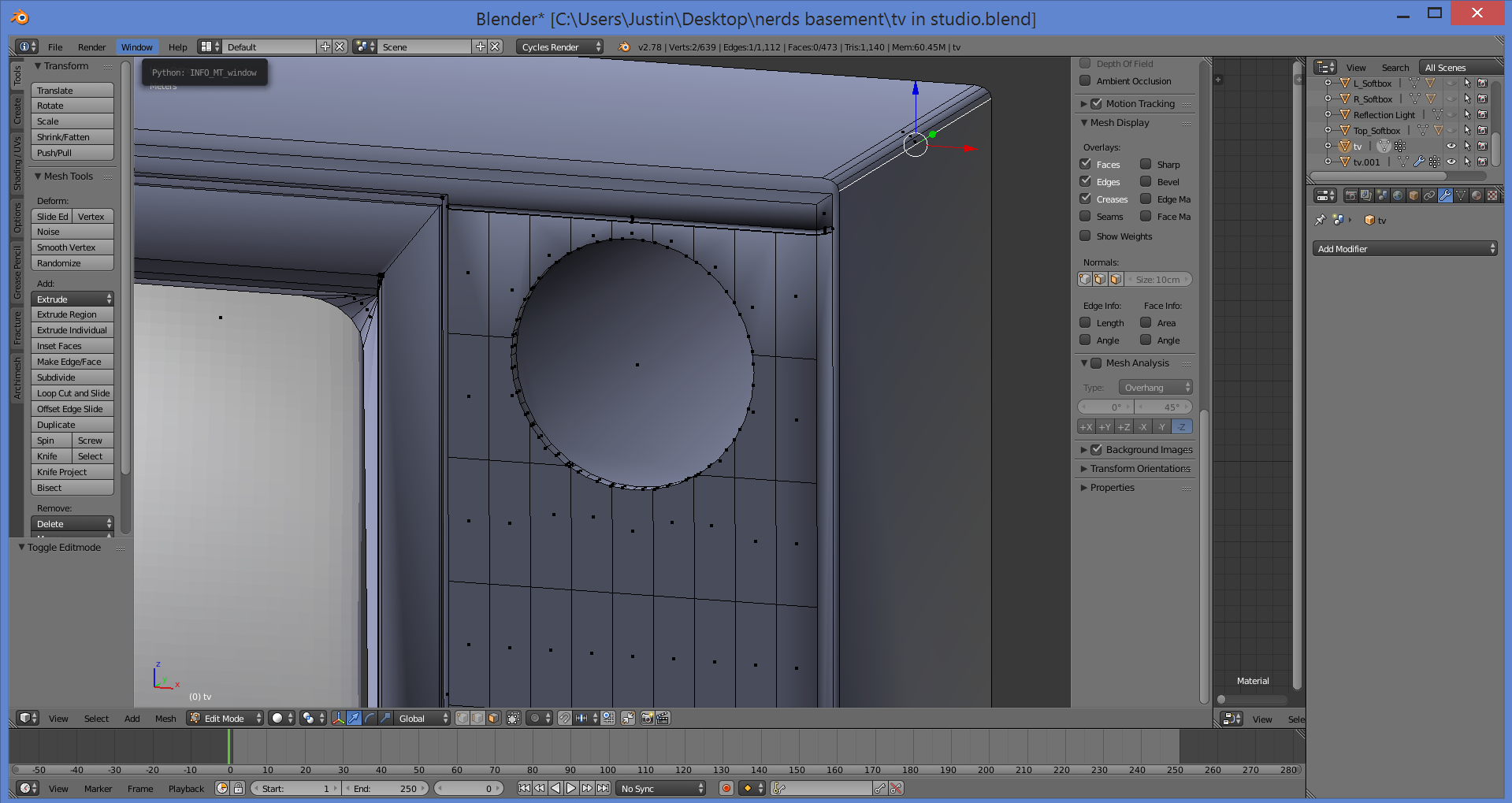
Task: Enable the Ambient Occlusion checkbox
Action: [1085, 80]
